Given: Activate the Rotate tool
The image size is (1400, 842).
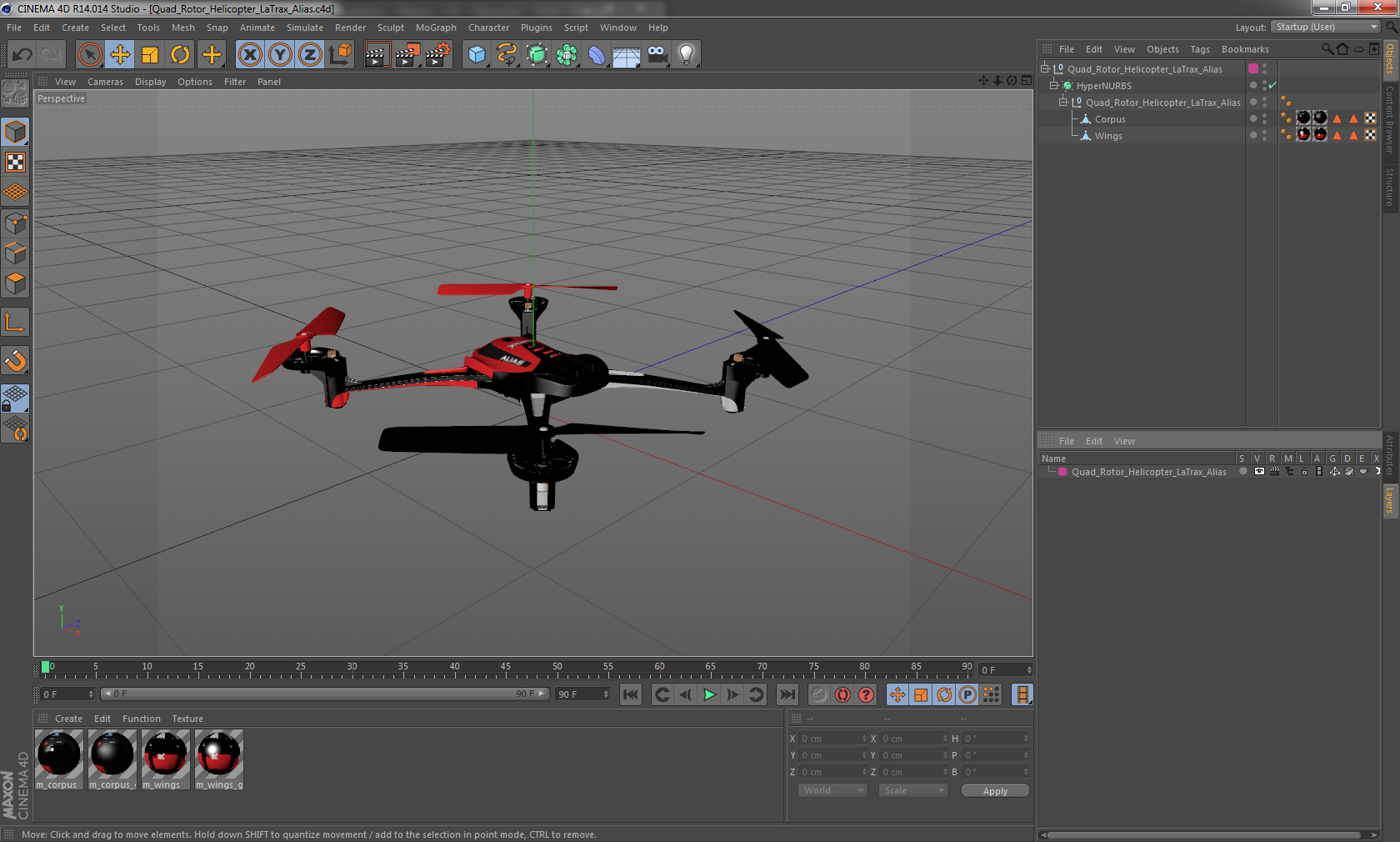Looking at the screenshot, I should click(x=180, y=55).
